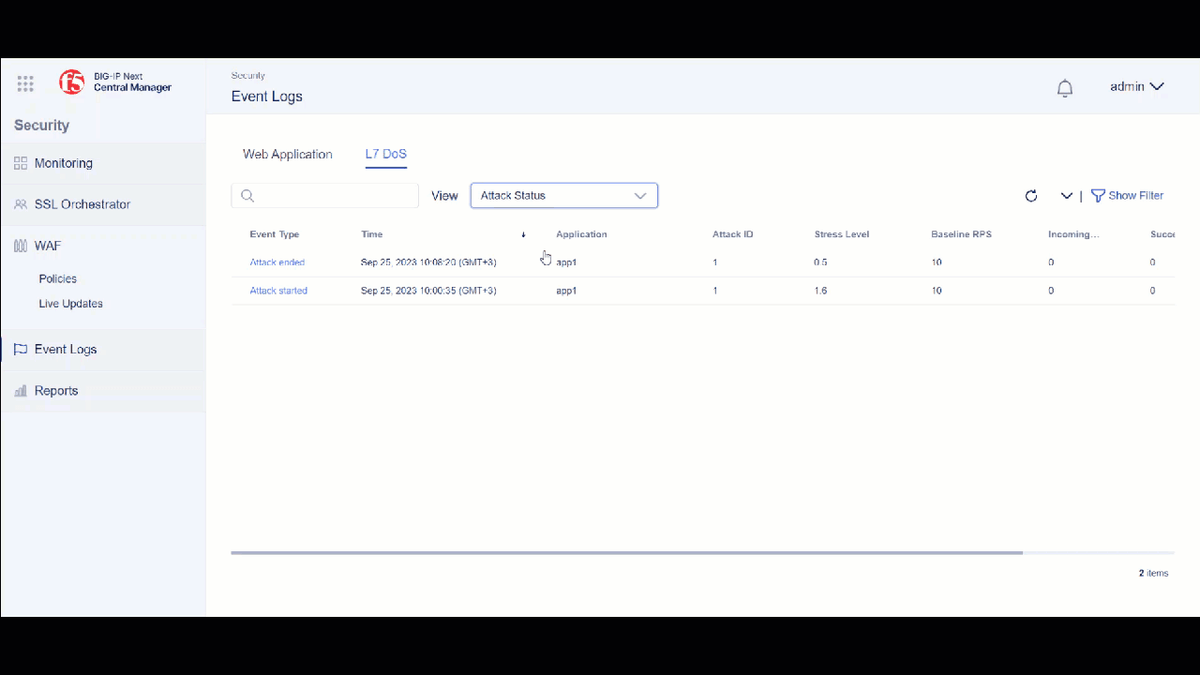Open the Attack started event link
This screenshot has height=675, width=1200.
pos(278,291)
